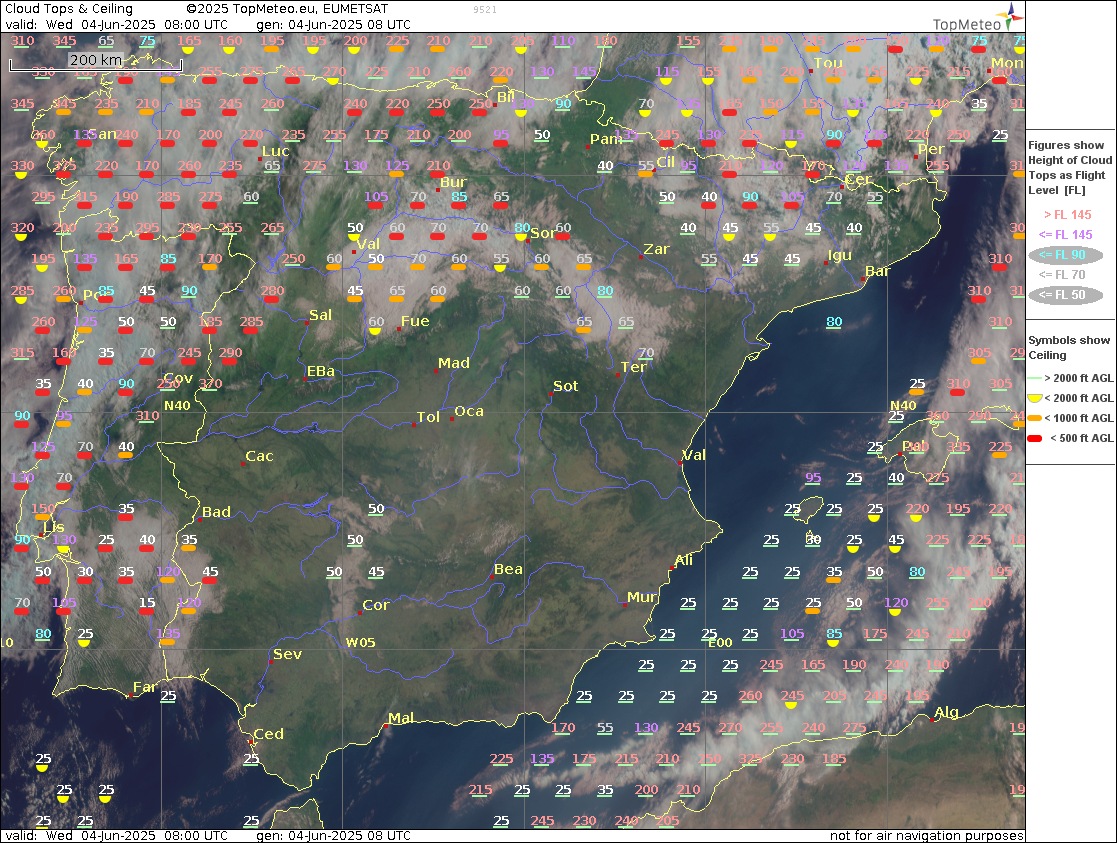The width and height of the screenshot is (1117, 843).
Task: Click the 'Fue' city label
Action: pos(415,321)
